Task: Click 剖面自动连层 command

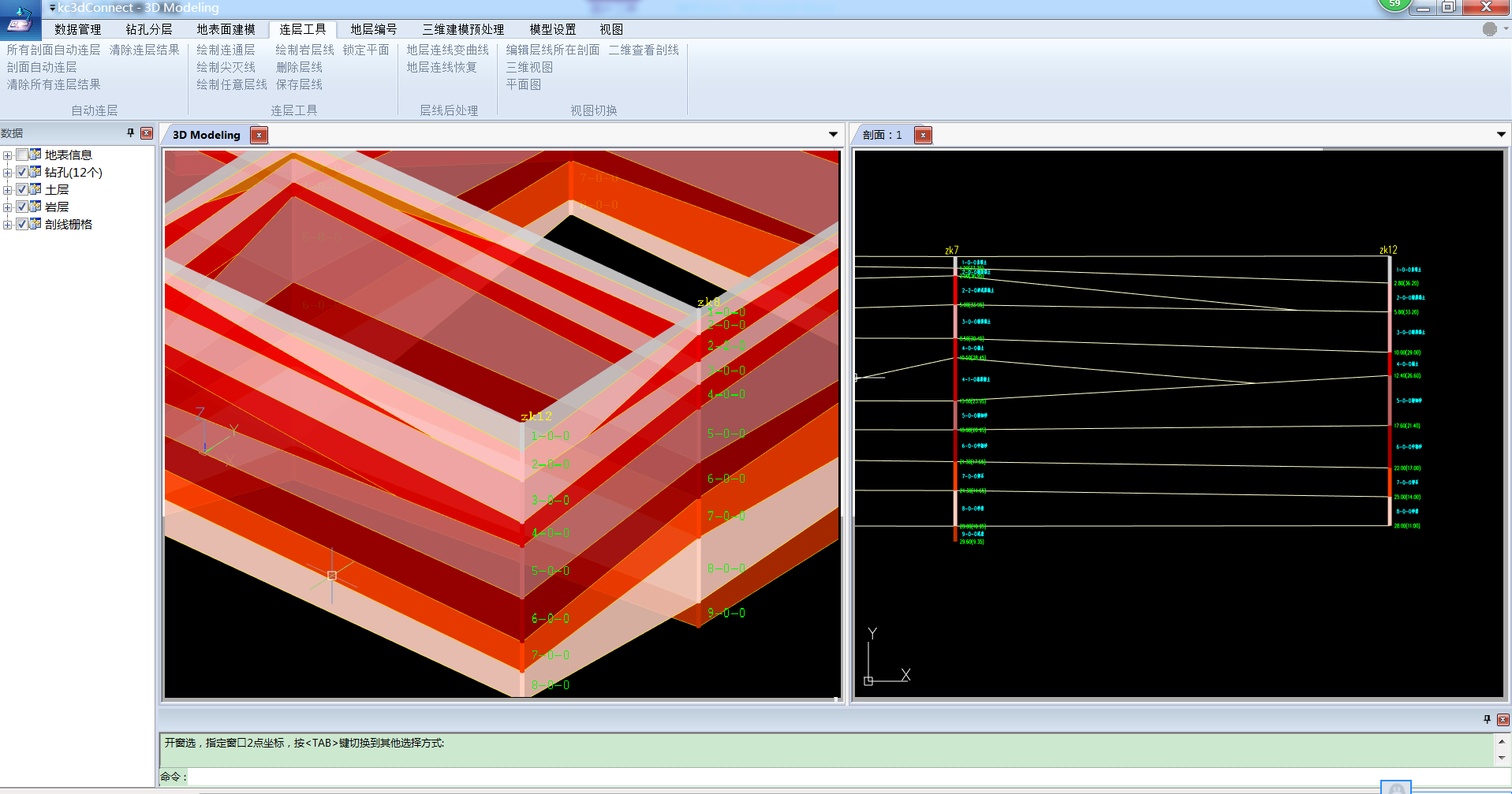Action: click(x=42, y=67)
